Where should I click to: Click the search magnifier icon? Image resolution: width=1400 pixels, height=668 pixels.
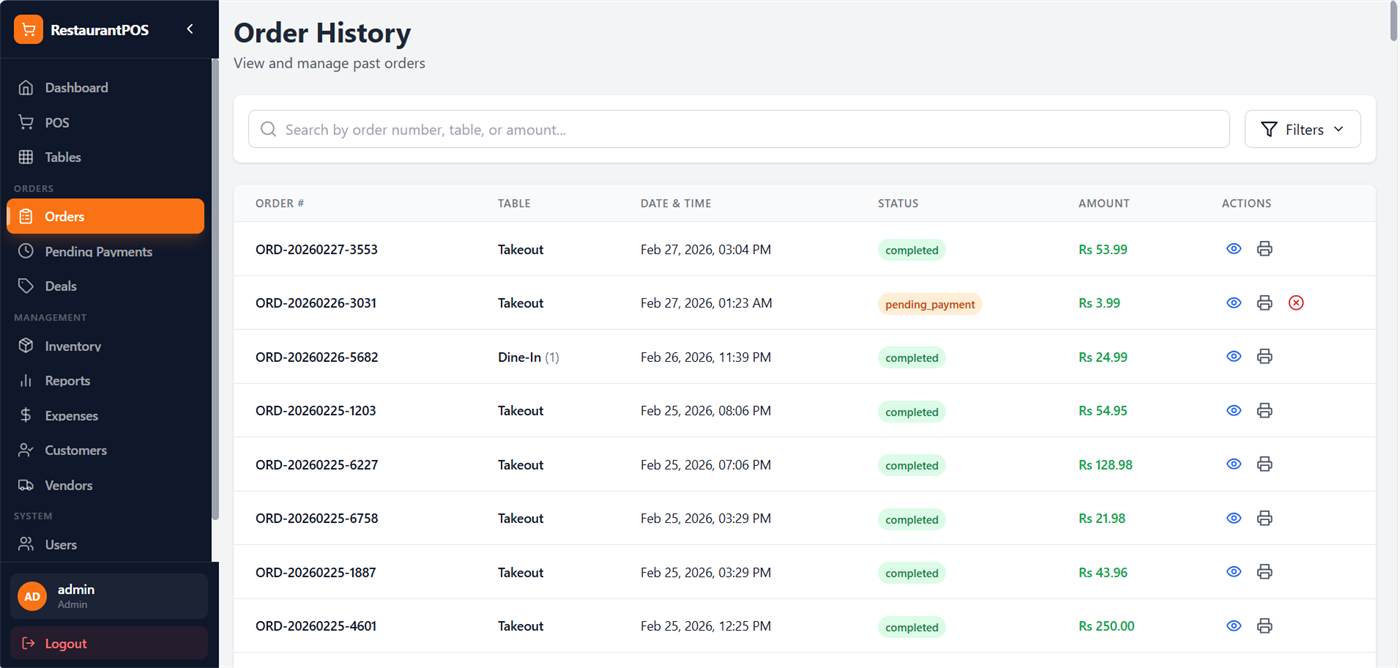coord(268,129)
